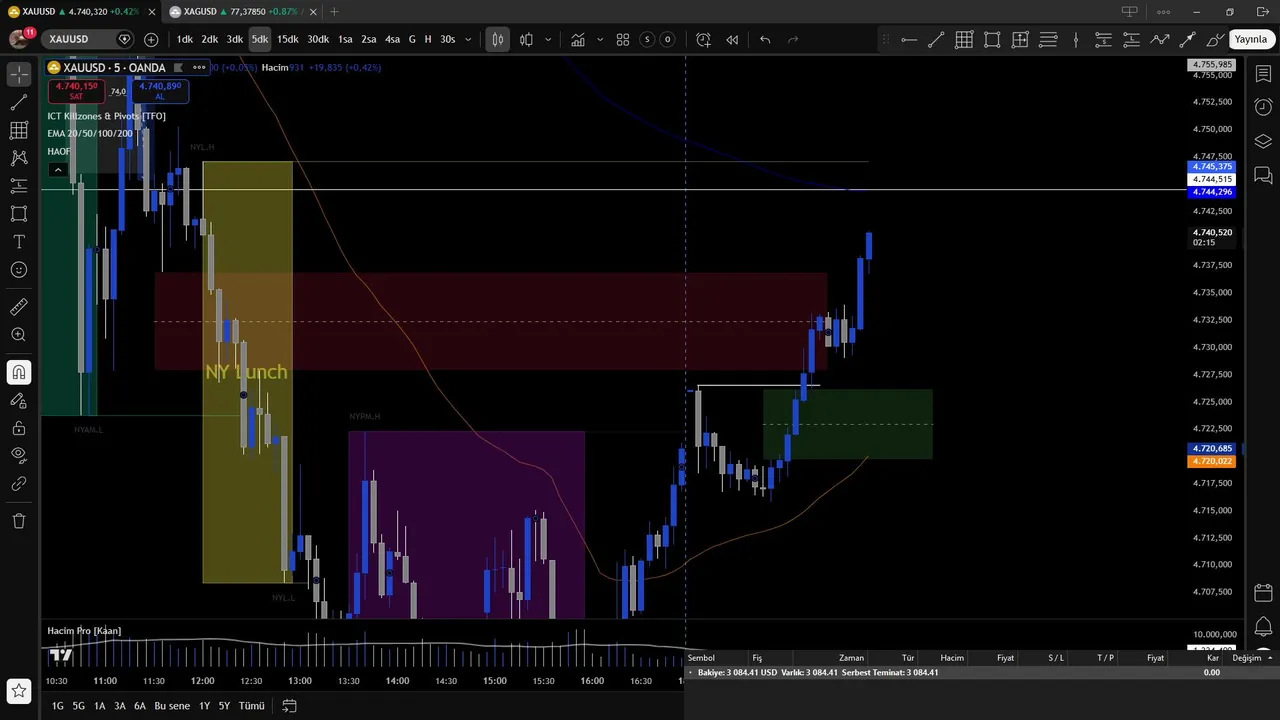Viewport: 1280px width, 720px height.
Task: Select the bars chart type button
Action: [x=497, y=39]
